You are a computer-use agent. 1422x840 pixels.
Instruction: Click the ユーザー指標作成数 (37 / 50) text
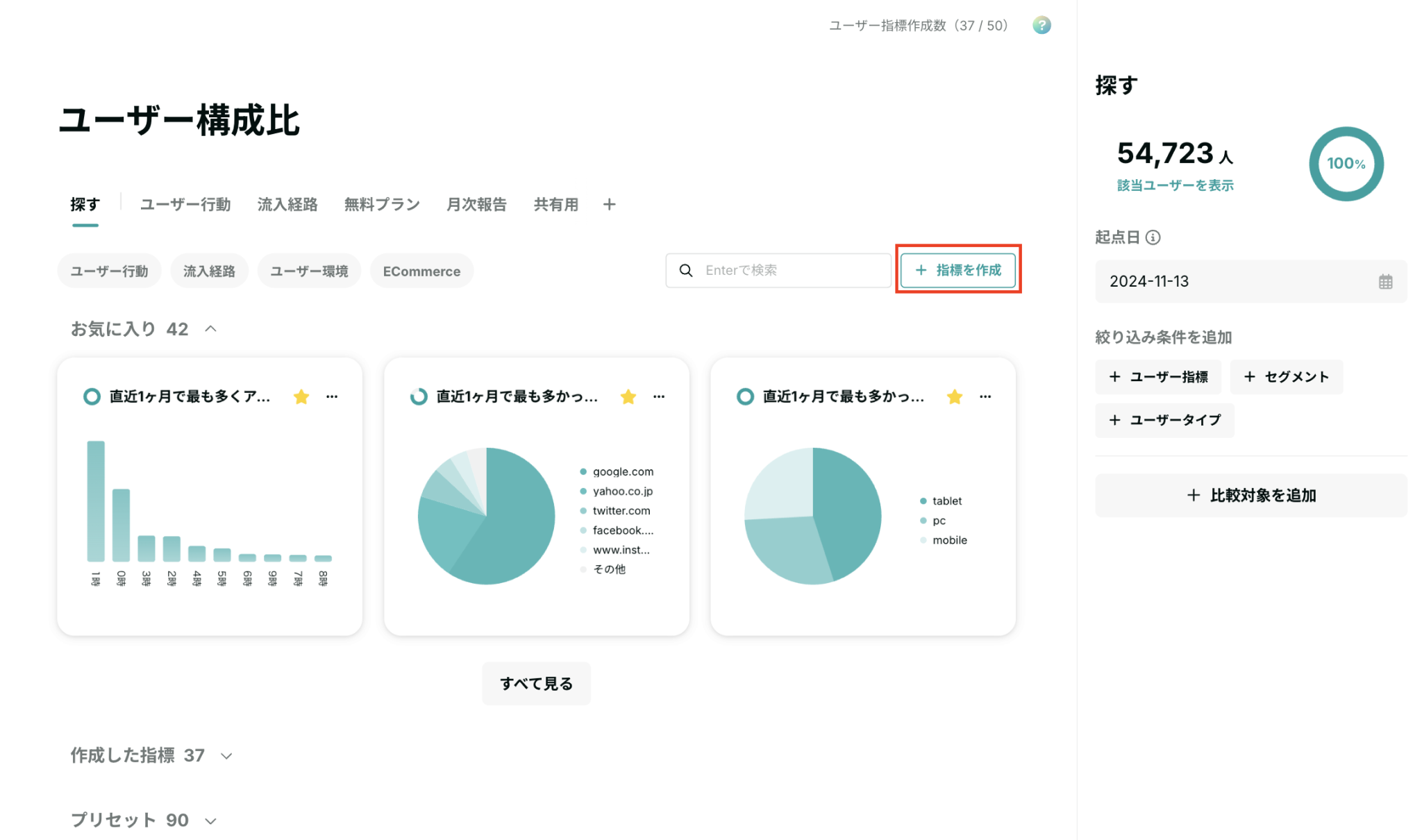918,26
